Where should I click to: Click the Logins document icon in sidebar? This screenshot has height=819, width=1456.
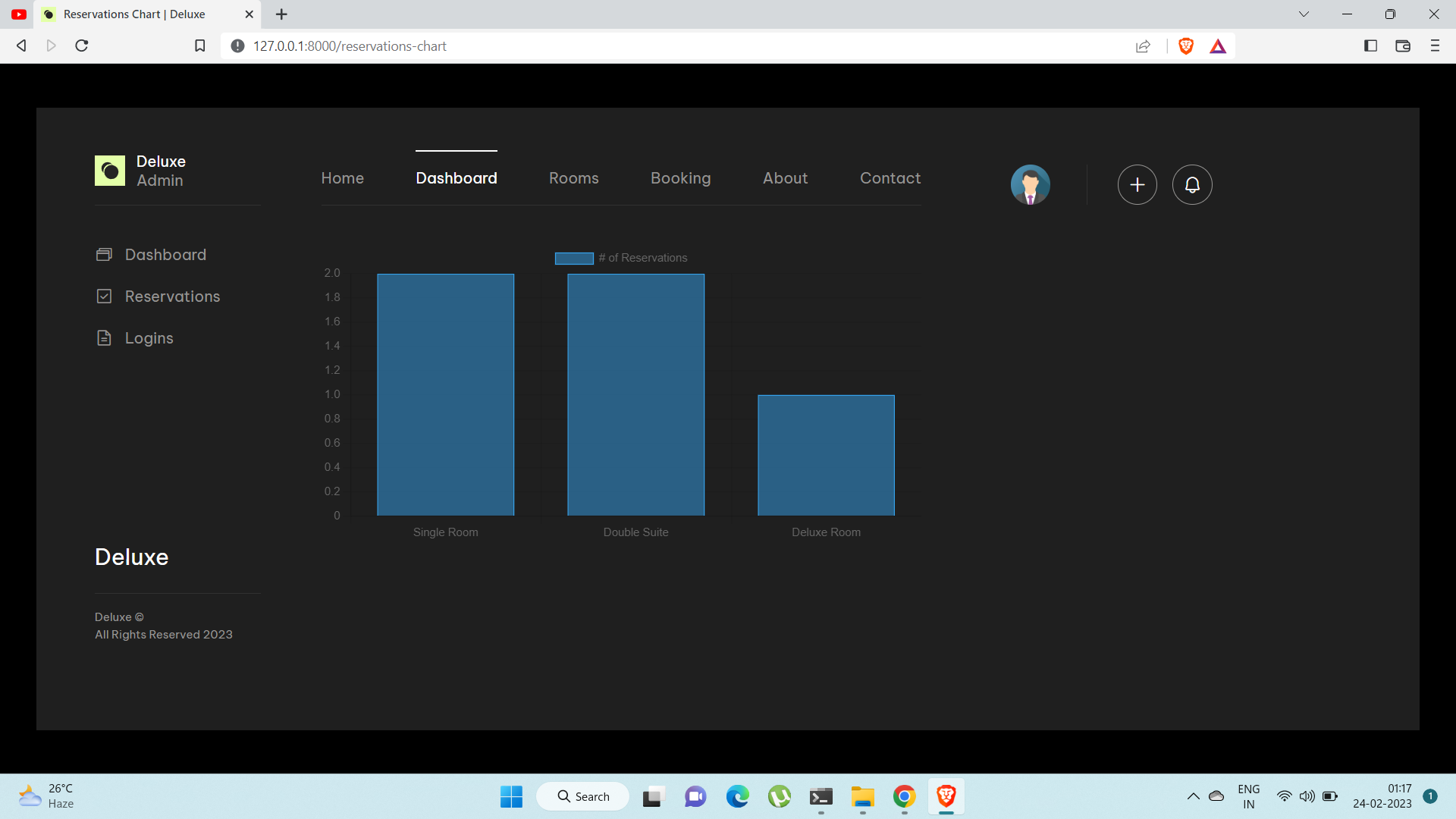click(x=104, y=337)
